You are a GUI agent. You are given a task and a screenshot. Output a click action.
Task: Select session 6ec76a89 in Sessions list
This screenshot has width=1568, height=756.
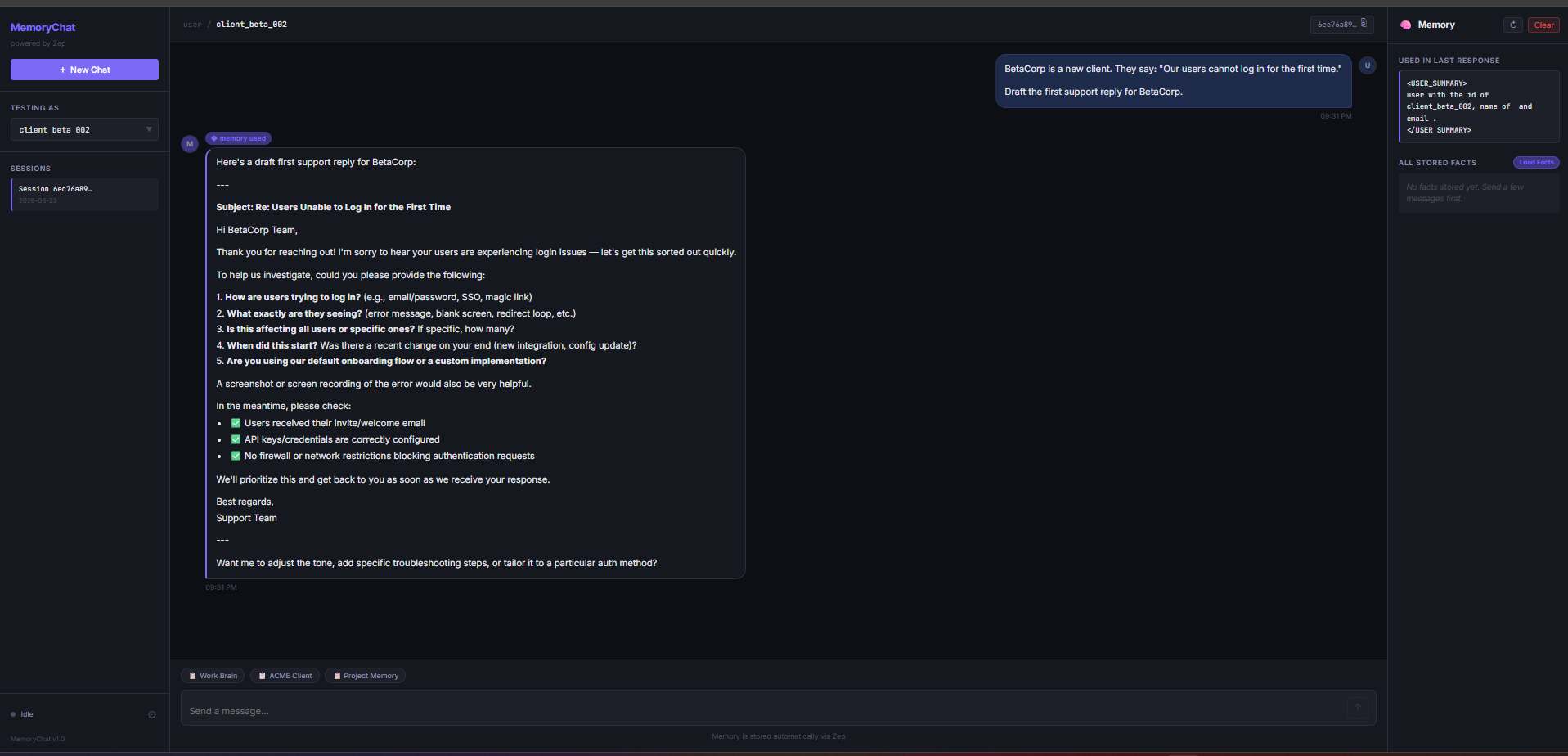(x=84, y=195)
